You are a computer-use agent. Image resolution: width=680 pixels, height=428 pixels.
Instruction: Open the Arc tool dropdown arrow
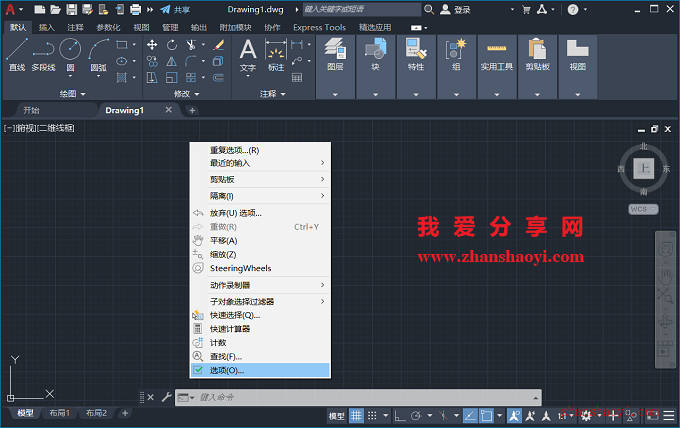(98, 76)
